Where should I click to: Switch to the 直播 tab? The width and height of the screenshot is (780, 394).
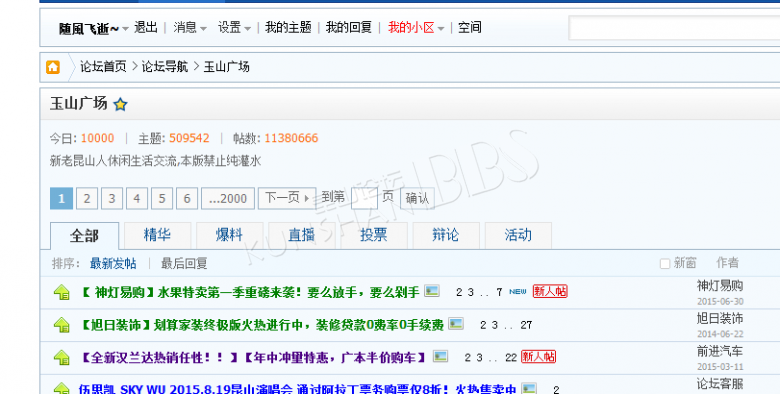(x=301, y=235)
